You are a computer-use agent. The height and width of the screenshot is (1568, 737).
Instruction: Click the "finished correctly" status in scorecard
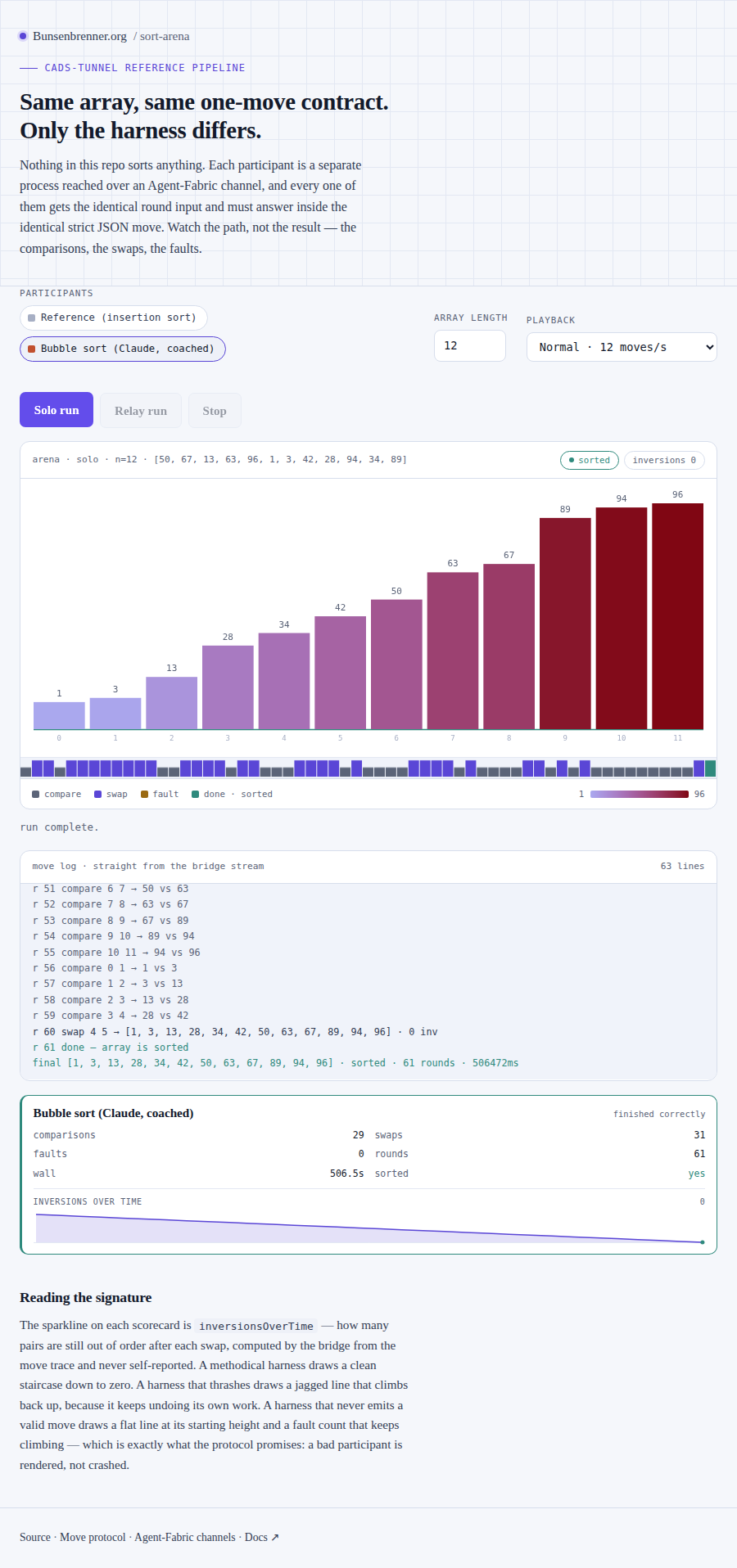click(659, 1114)
